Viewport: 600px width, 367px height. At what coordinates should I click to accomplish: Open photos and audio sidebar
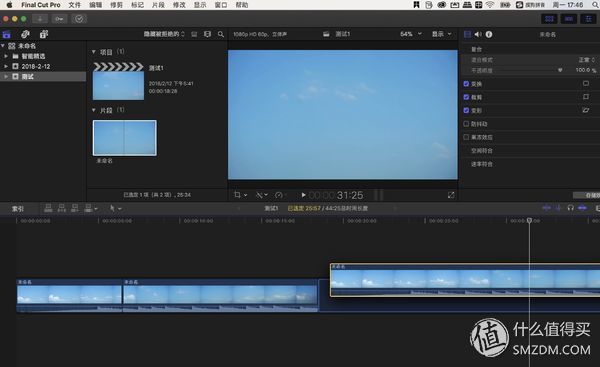click(25, 34)
